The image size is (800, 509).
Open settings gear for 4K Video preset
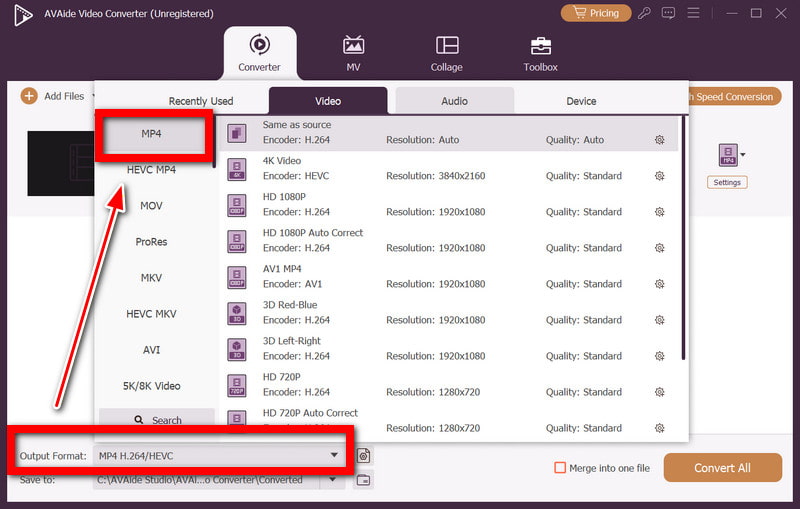tap(659, 176)
